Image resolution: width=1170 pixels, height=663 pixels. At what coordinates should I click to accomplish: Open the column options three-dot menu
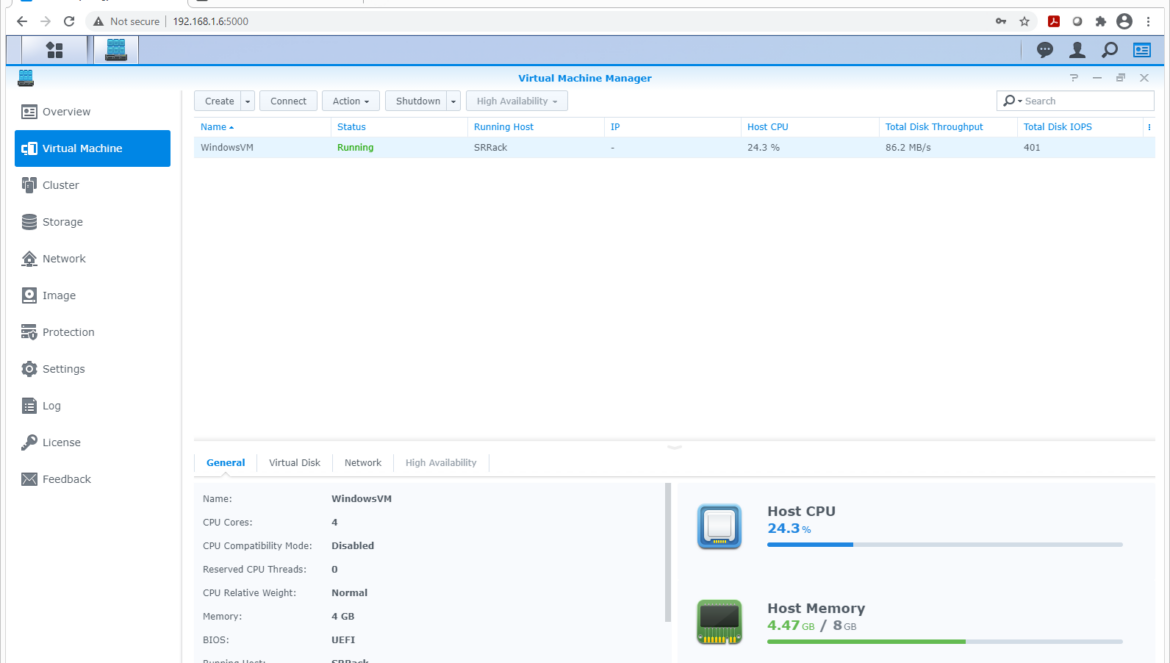[x=1149, y=128]
